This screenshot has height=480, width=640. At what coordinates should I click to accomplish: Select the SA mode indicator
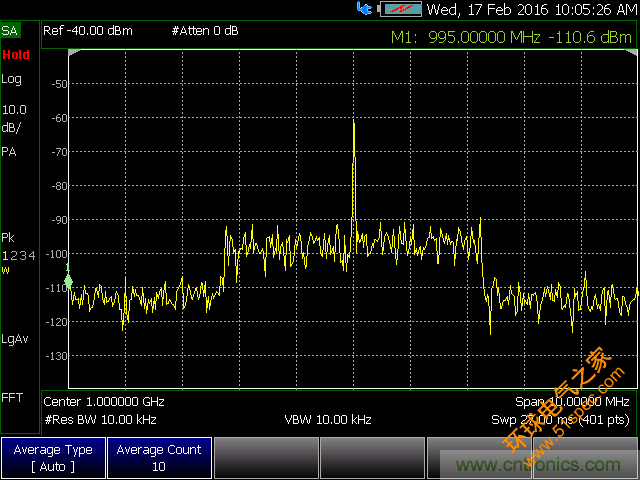(10, 31)
